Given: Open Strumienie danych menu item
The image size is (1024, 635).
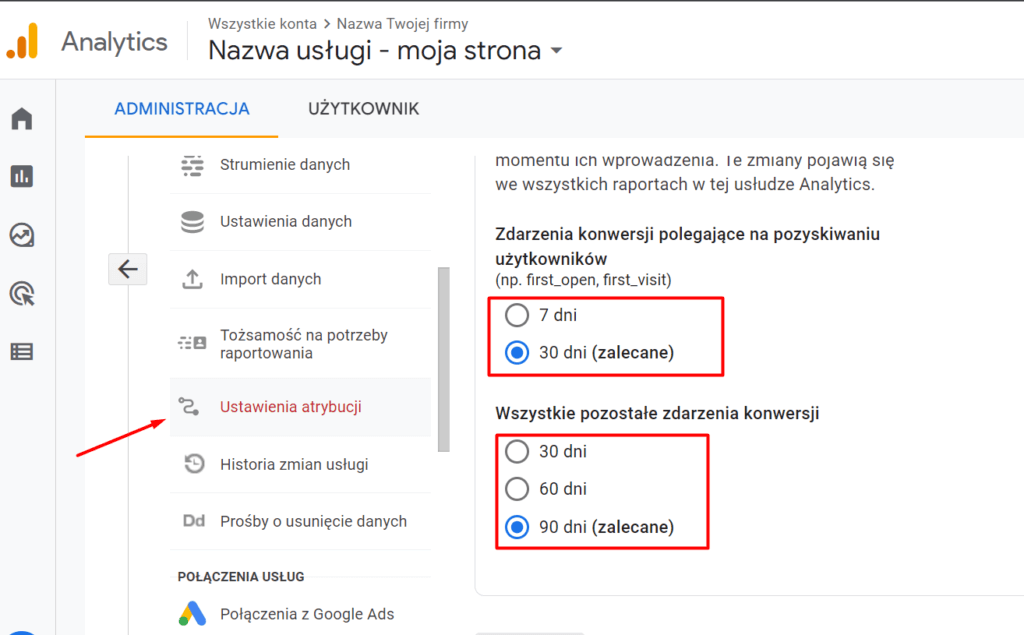Looking at the screenshot, I should click(x=284, y=165).
